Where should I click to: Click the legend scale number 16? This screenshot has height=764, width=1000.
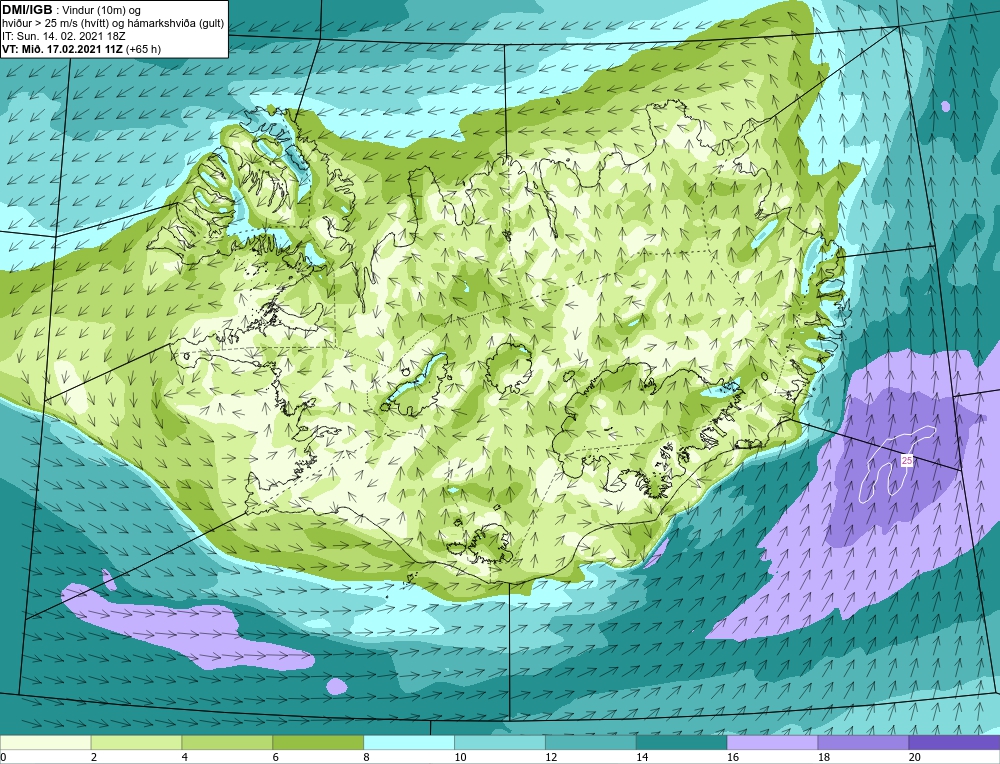point(732,758)
